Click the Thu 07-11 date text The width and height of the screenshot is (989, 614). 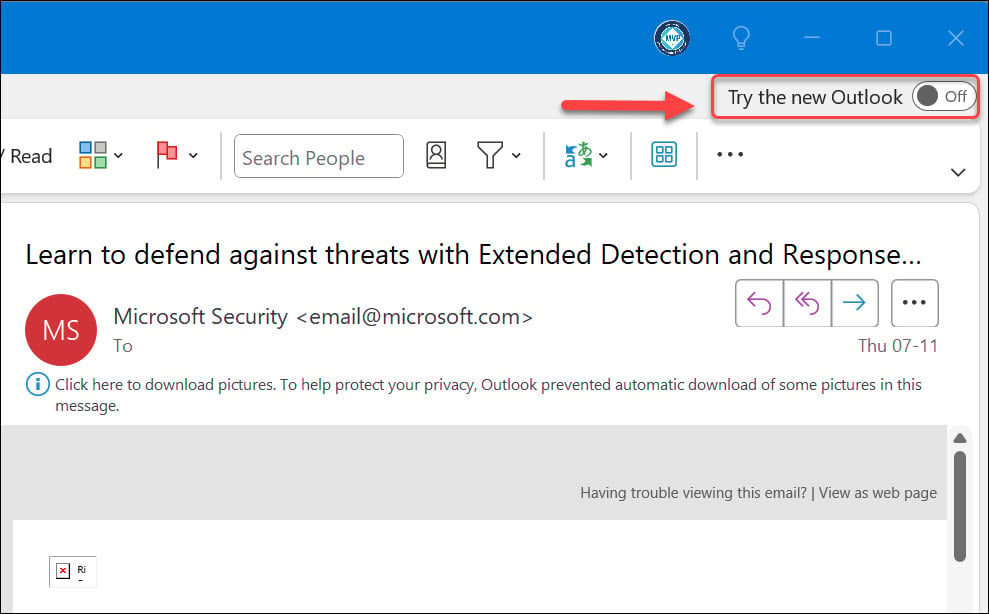click(x=898, y=346)
